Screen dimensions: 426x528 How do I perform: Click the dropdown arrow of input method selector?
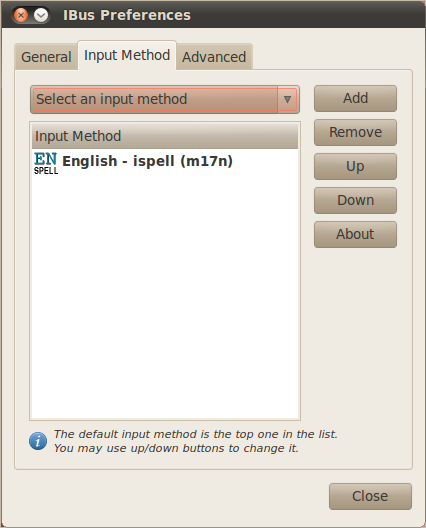pos(287,100)
